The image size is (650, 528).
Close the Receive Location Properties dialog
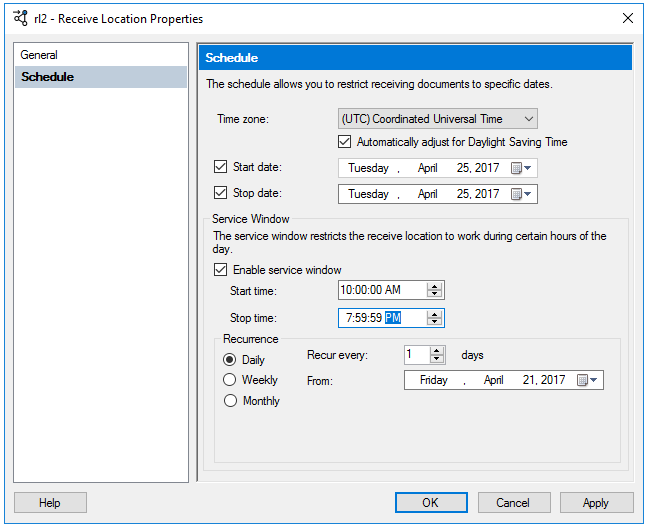[628, 18]
